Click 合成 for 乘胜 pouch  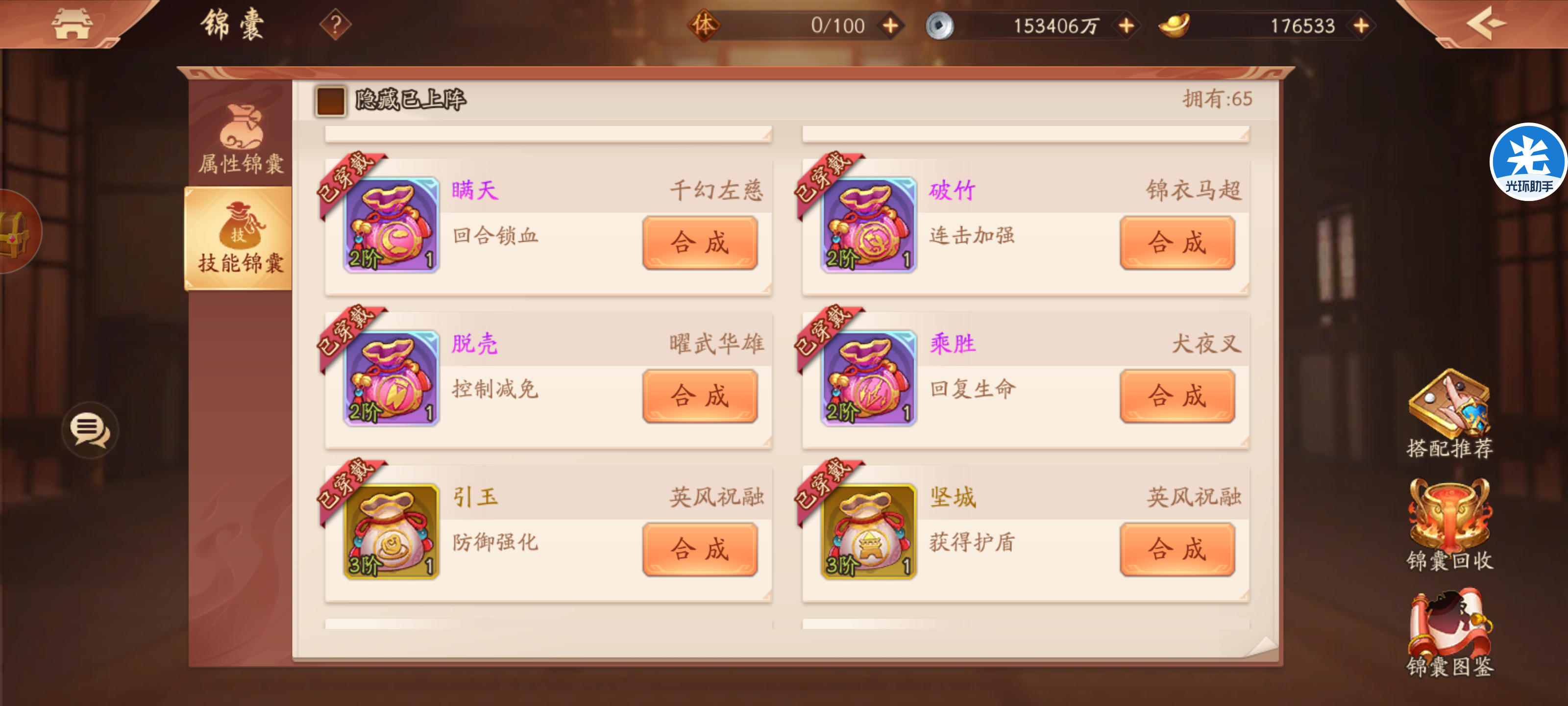pos(1177,396)
